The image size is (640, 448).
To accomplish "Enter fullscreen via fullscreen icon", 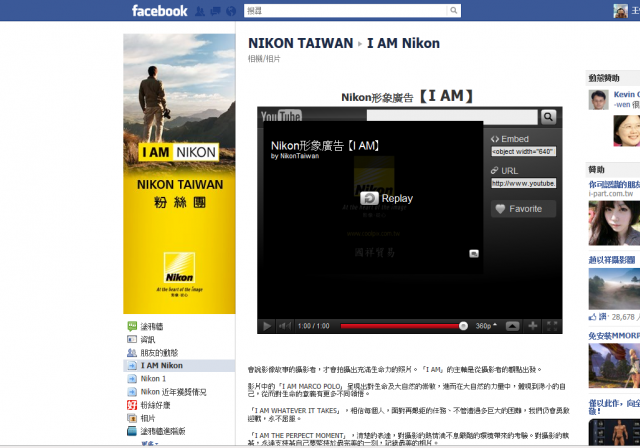I will pos(552,326).
